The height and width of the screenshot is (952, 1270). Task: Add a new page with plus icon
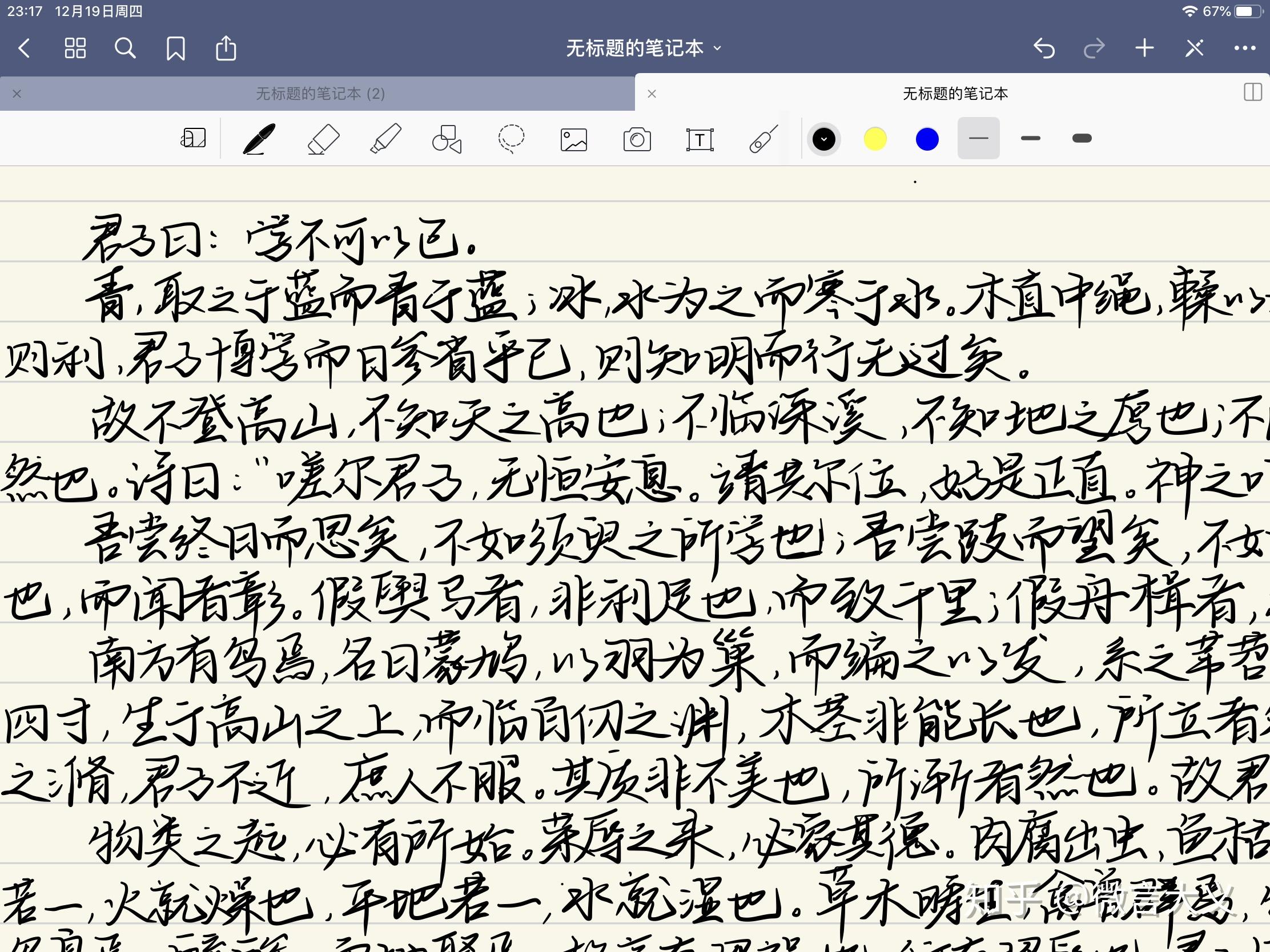pos(1144,48)
